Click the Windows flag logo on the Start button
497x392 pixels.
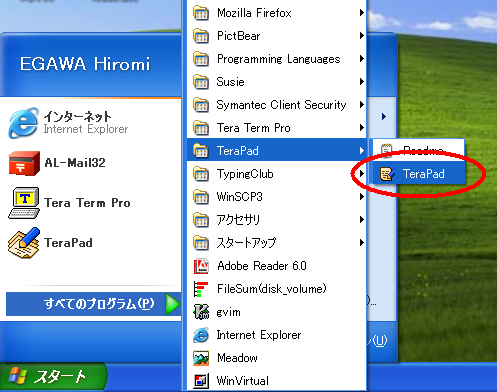[x=18, y=376]
